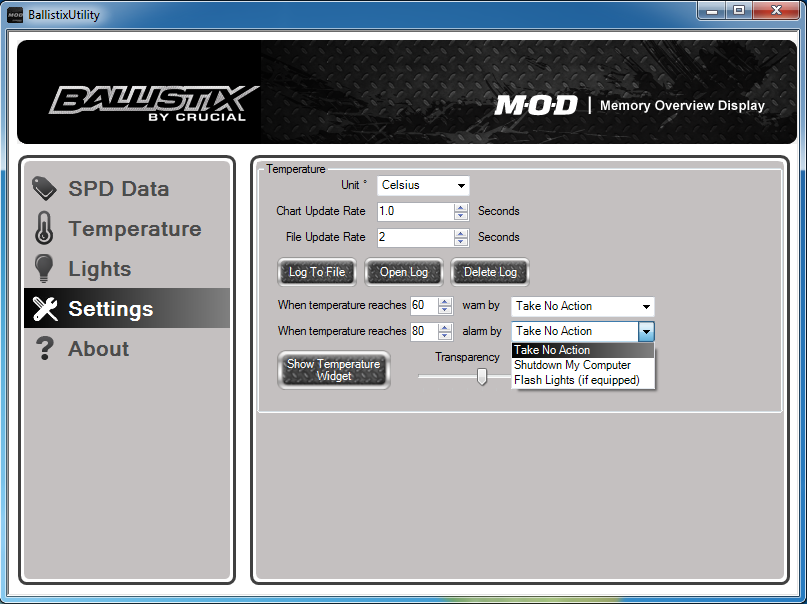Raise the alarm temperature threshold of 80
This screenshot has height=604, width=807.
click(445, 327)
